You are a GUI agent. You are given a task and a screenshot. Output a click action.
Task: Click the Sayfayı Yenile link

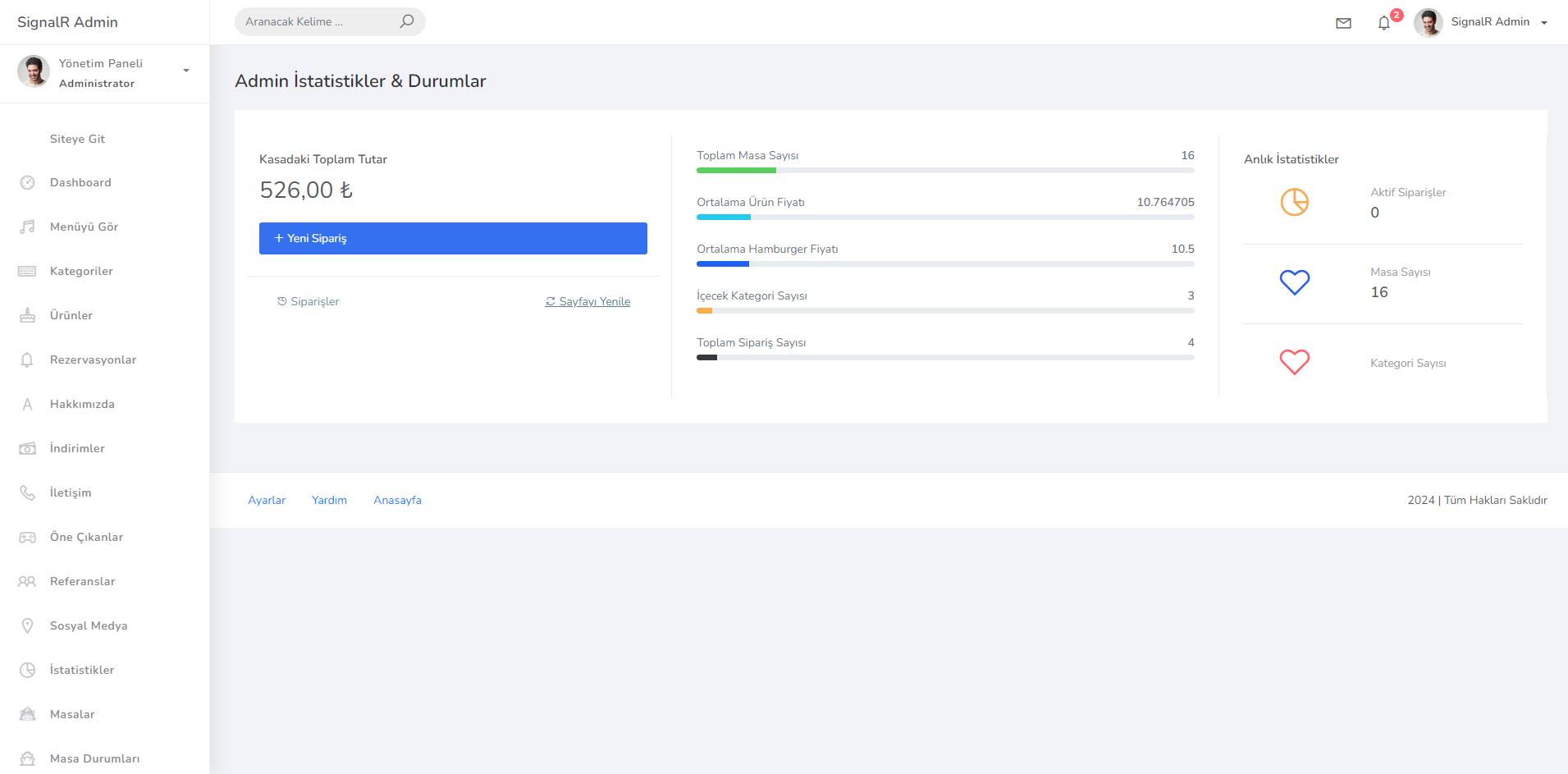click(588, 301)
